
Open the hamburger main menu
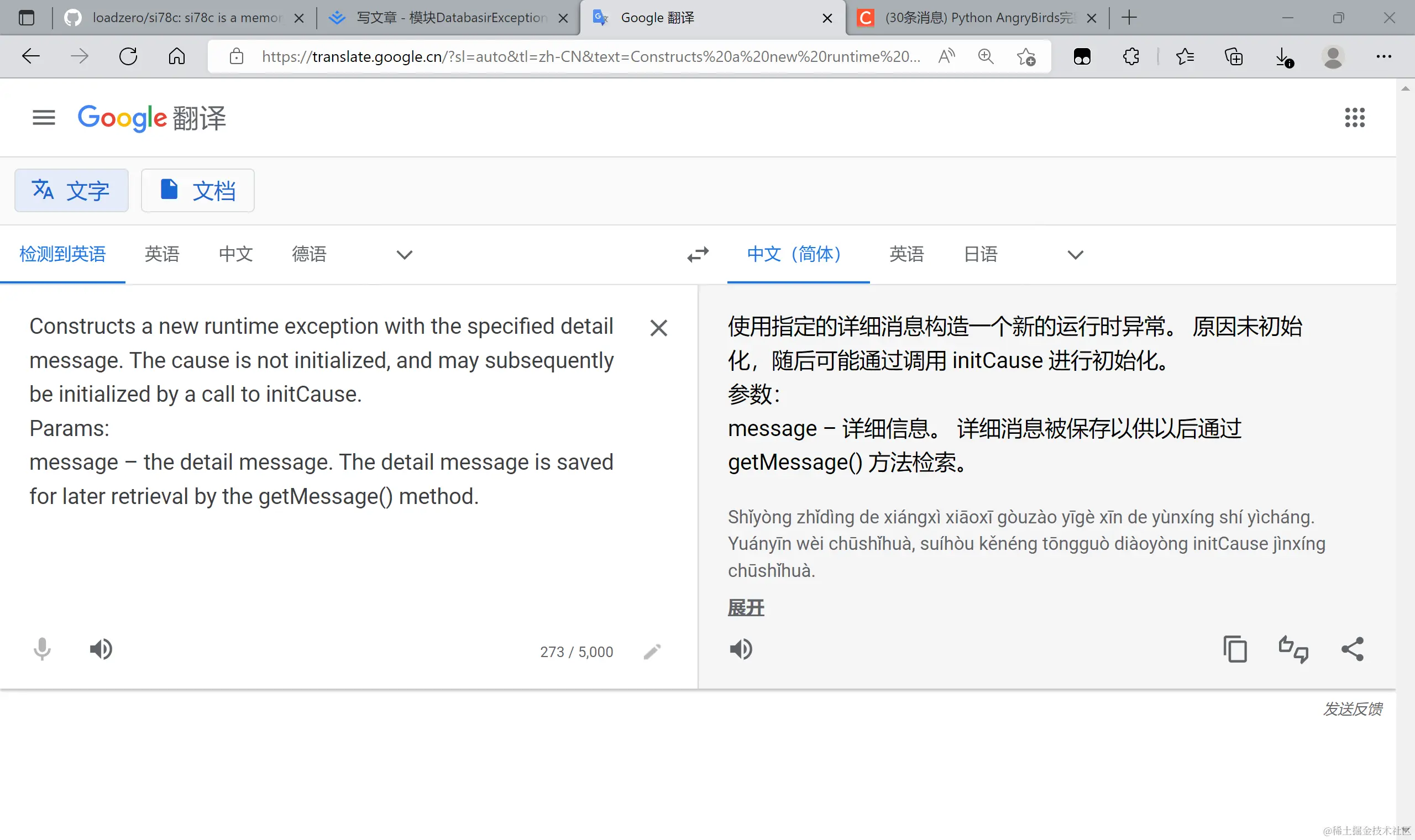tap(44, 118)
